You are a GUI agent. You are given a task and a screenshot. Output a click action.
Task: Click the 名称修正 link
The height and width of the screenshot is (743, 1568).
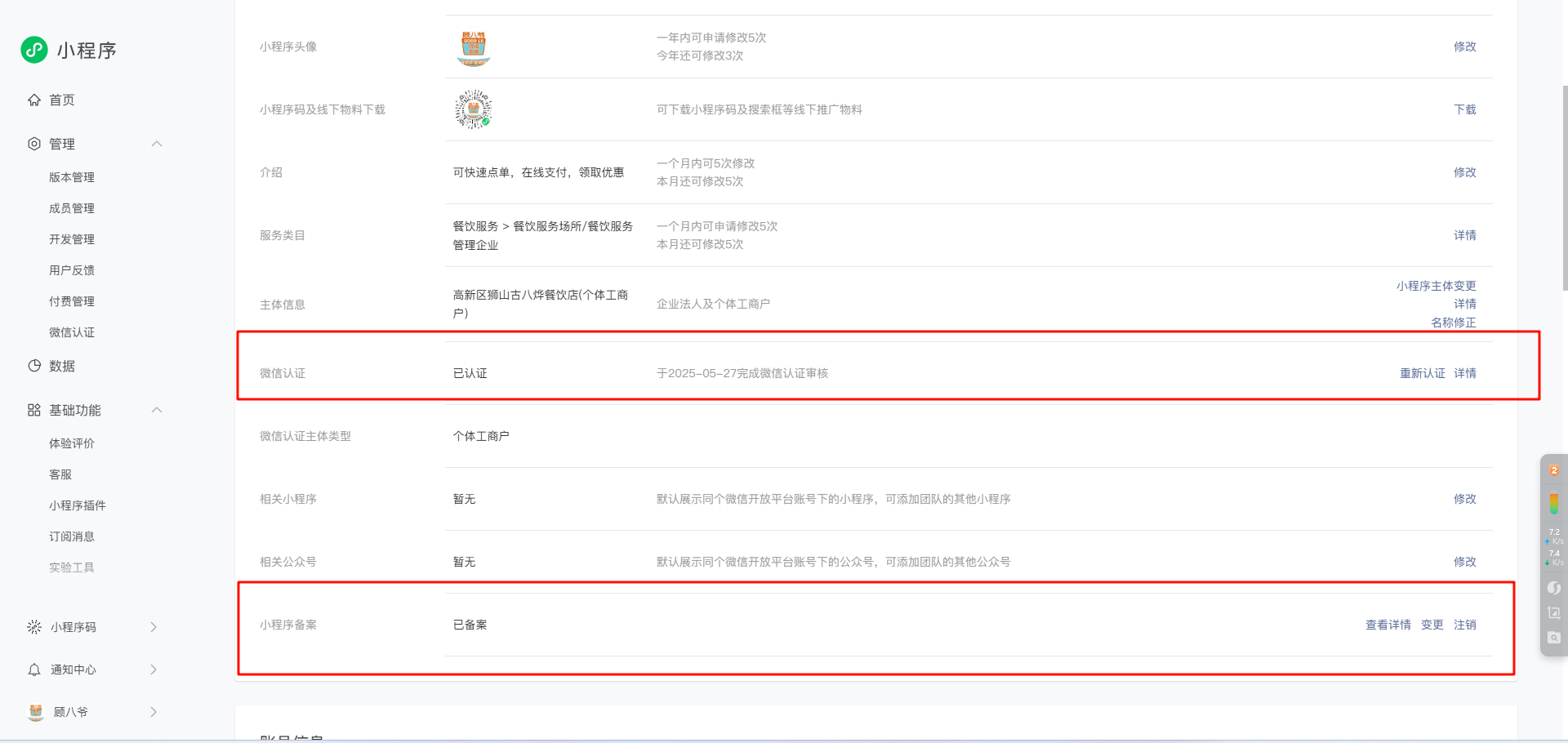coord(1454,323)
